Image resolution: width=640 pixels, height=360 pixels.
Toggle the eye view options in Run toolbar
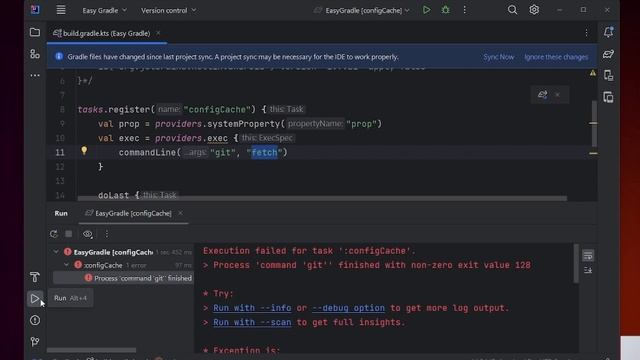pyautogui.click(x=88, y=234)
